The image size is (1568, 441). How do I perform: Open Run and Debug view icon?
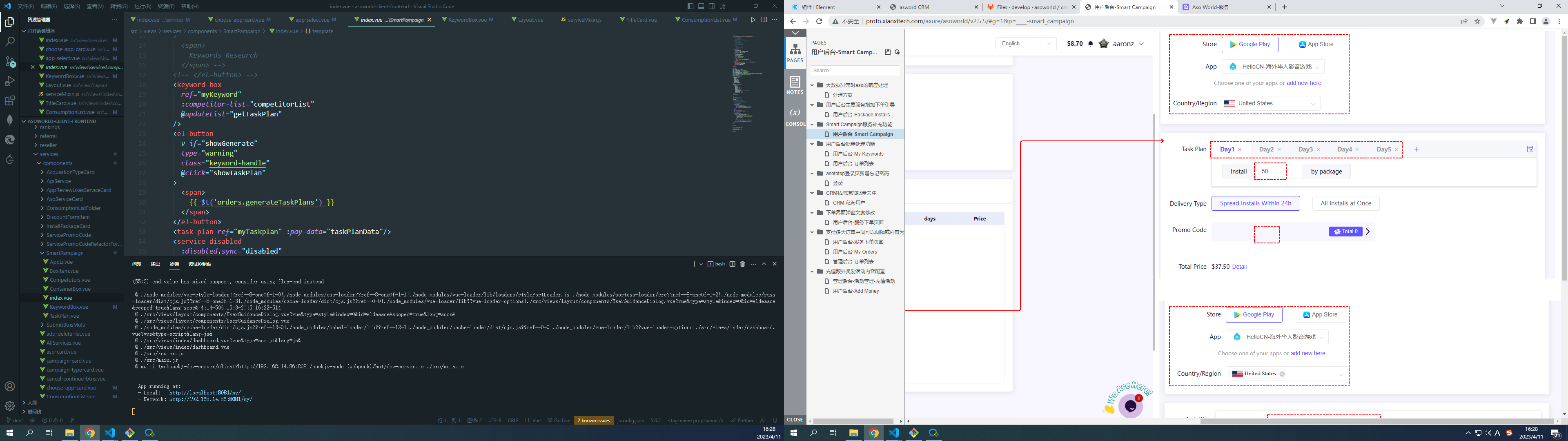10,81
